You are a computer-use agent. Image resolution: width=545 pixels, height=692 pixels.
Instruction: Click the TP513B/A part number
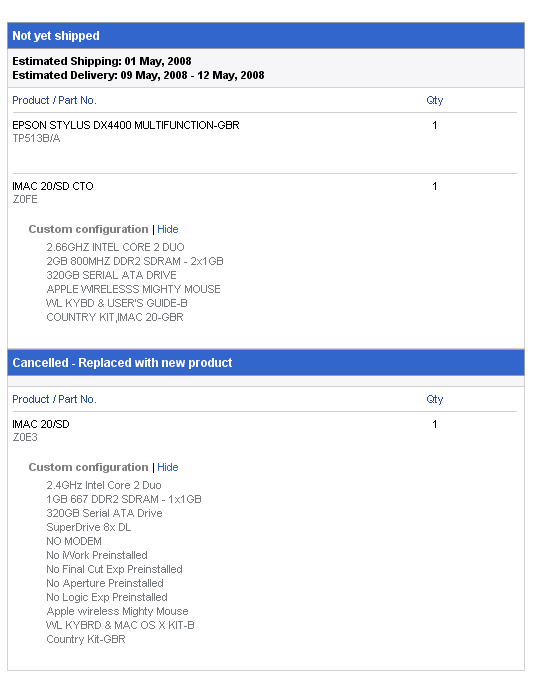(36, 139)
